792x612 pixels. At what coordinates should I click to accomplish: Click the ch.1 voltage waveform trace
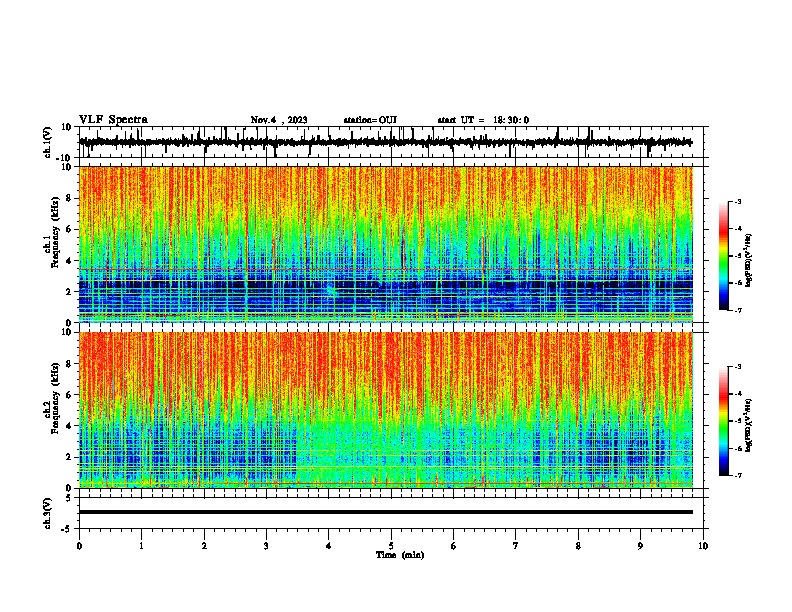tap(386, 142)
